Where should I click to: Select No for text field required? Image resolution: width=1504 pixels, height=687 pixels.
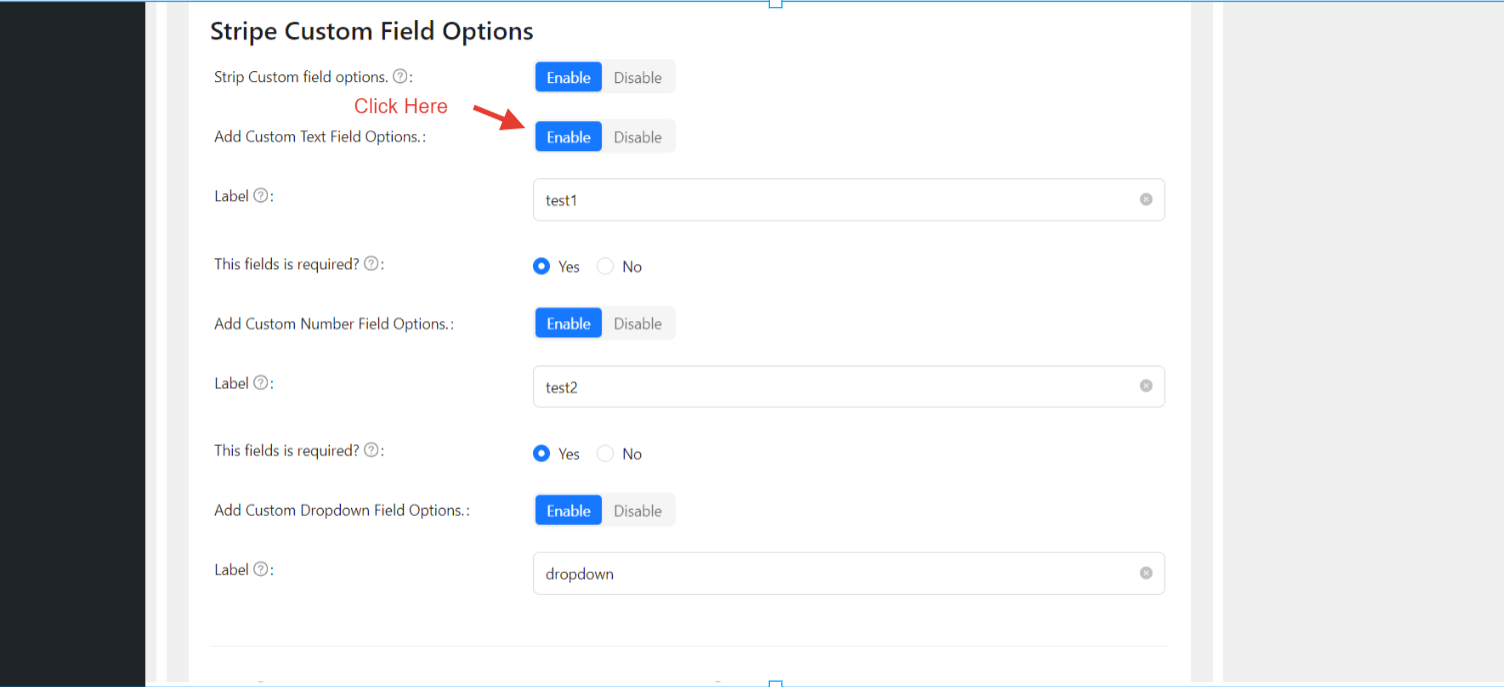(606, 267)
